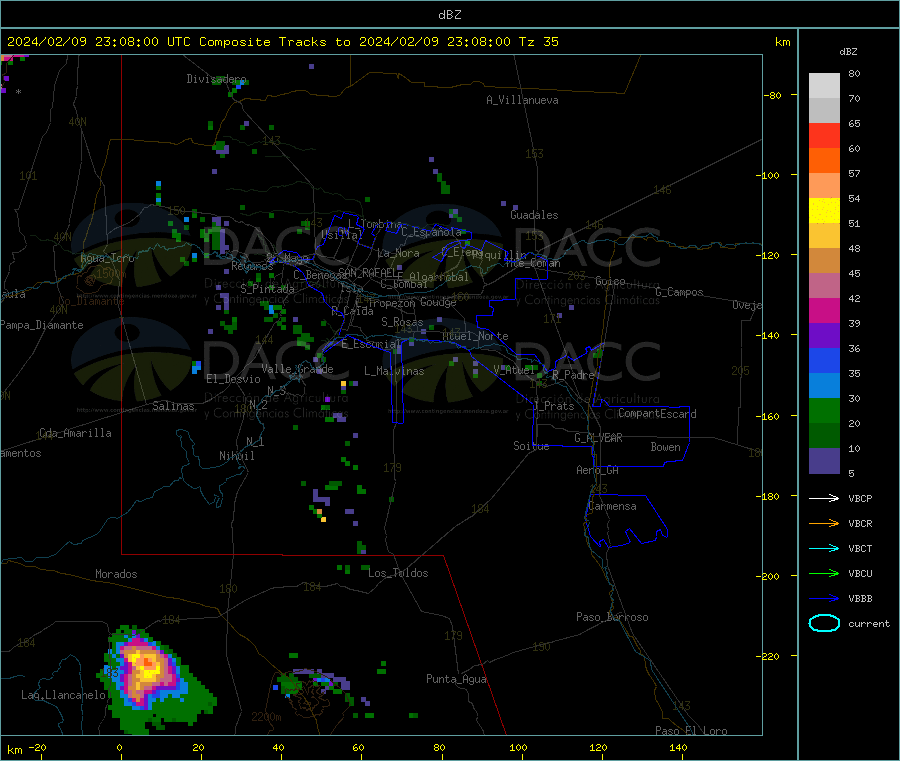Click the VBCP legend label

(860, 498)
